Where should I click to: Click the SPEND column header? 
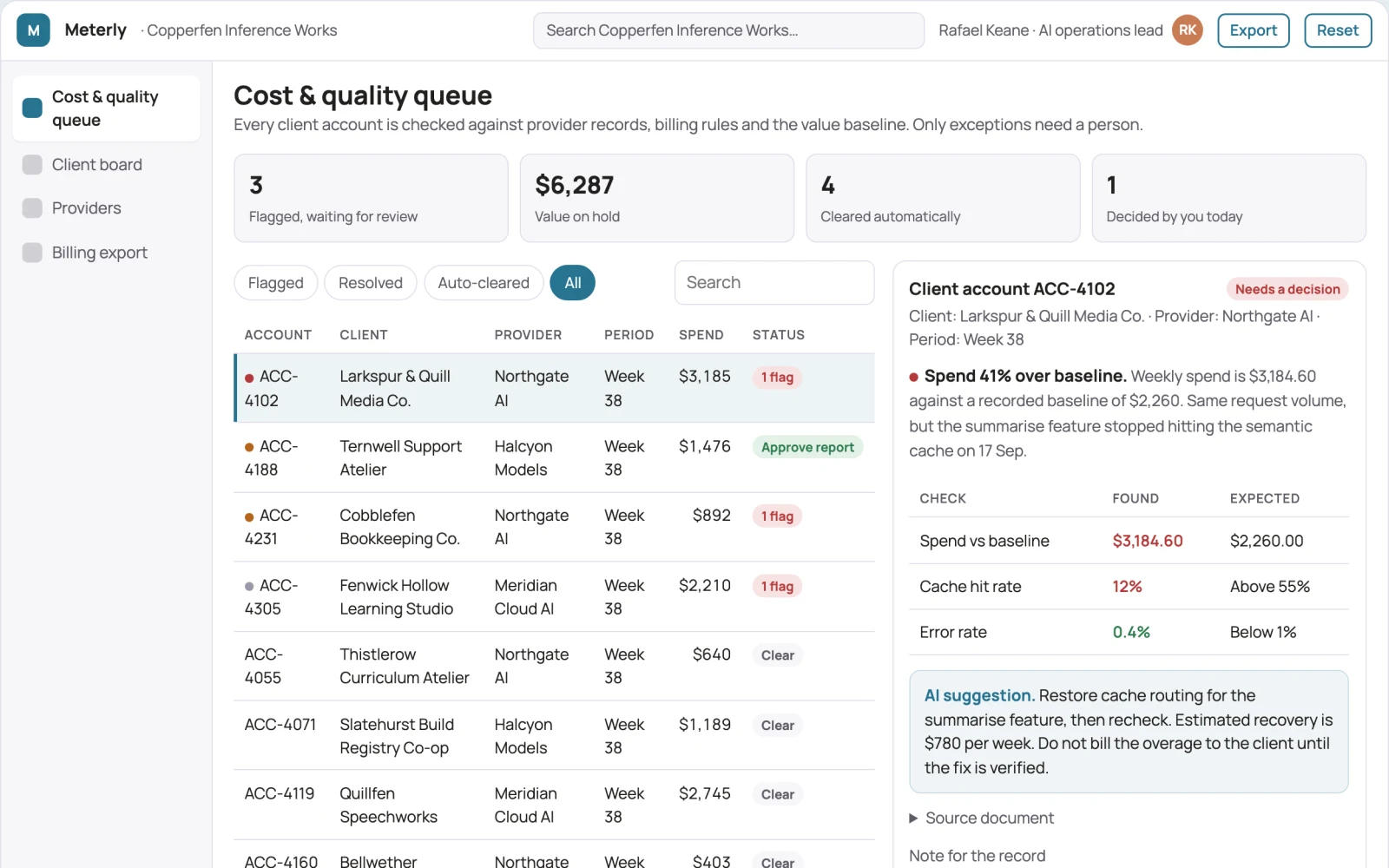coord(701,335)
